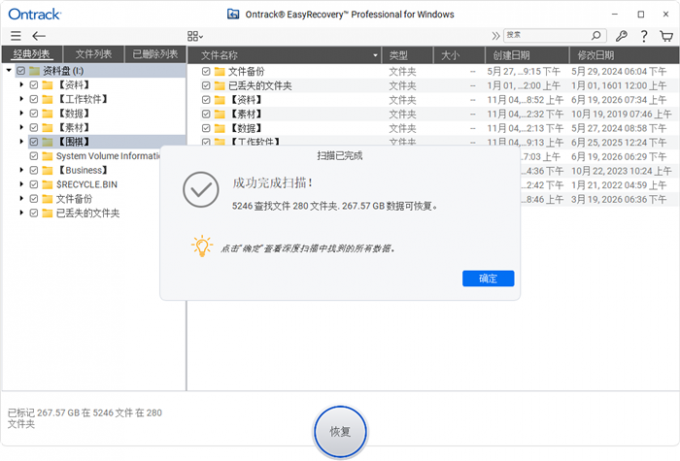Open help question mark icon
The height and width of the screenshot is (461, 680).
pos(644,36)
